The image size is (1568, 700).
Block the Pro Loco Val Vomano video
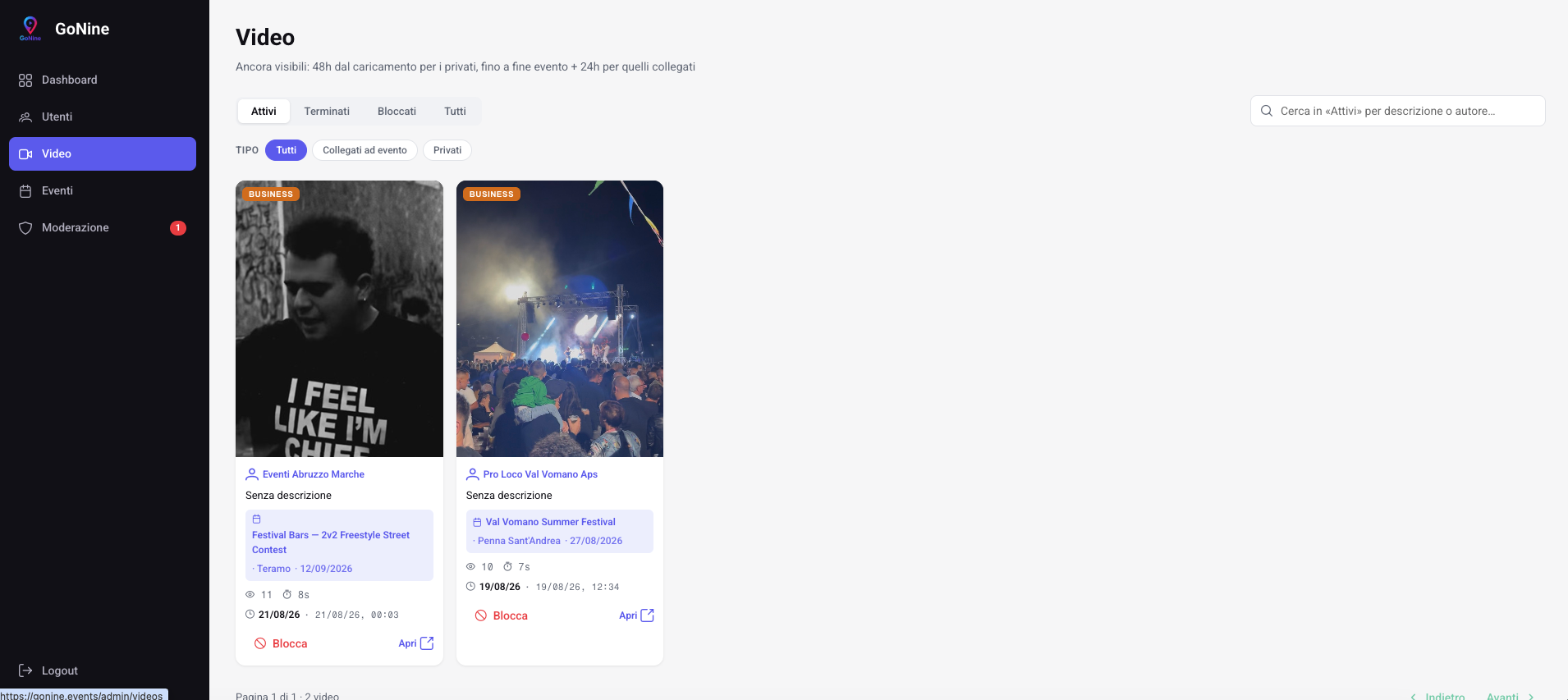[502, 615]
